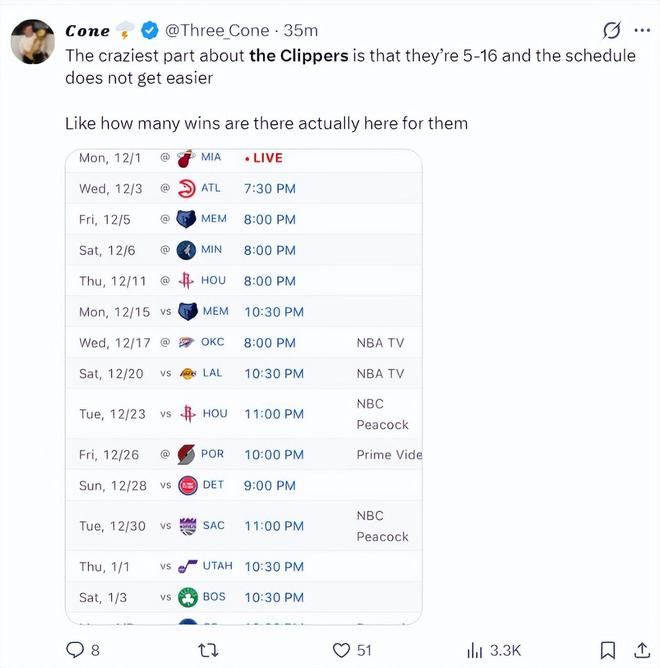Click the reply comment icon

click(x=75, y=650)
